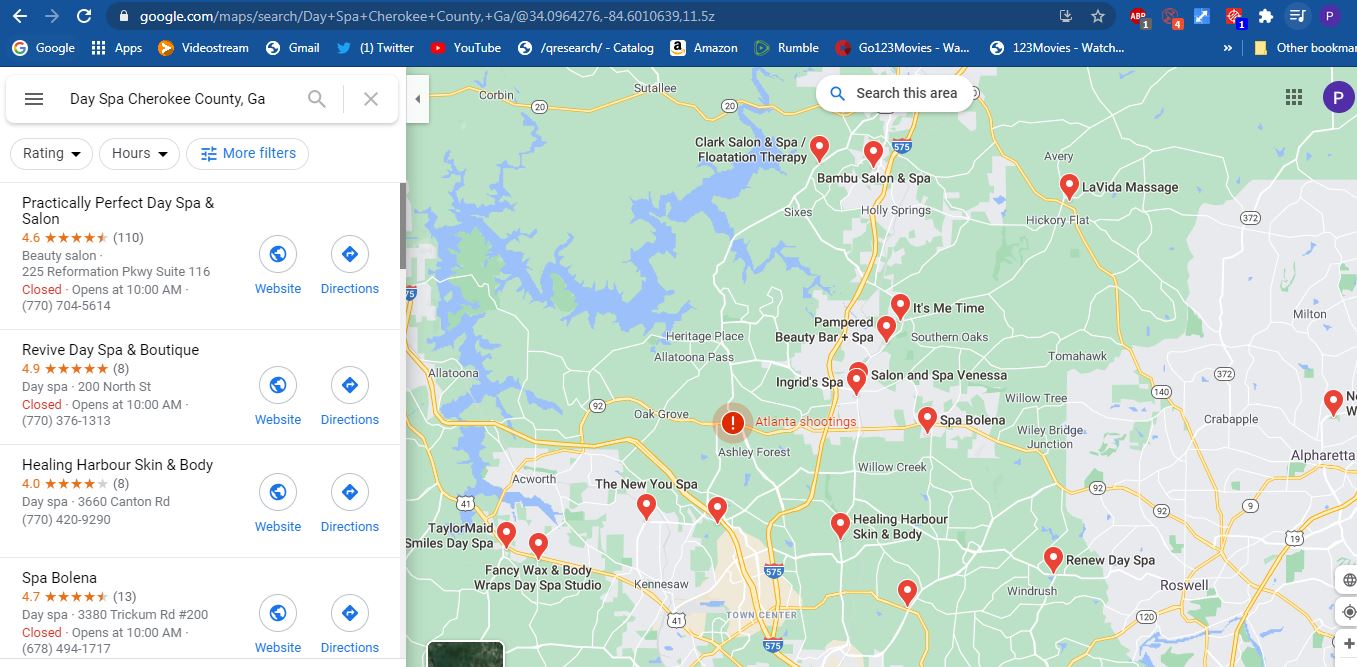Open the /qresearch/ - Catalog bookmark
Screen dimensions: 1357x667
[x=585, y=47]
